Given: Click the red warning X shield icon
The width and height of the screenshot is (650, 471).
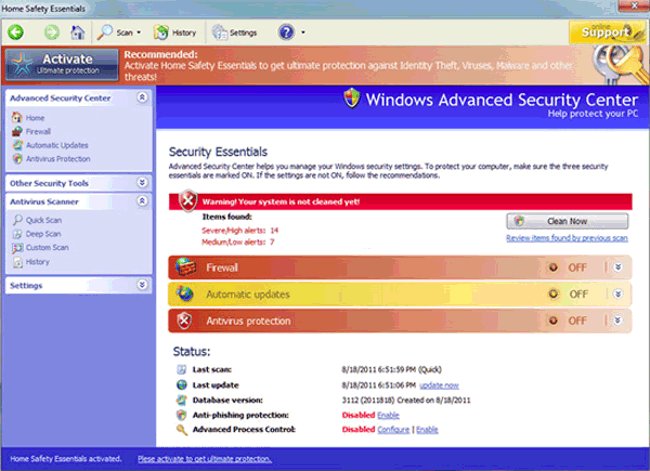Looking at the screenshot, I should [187, 201].
